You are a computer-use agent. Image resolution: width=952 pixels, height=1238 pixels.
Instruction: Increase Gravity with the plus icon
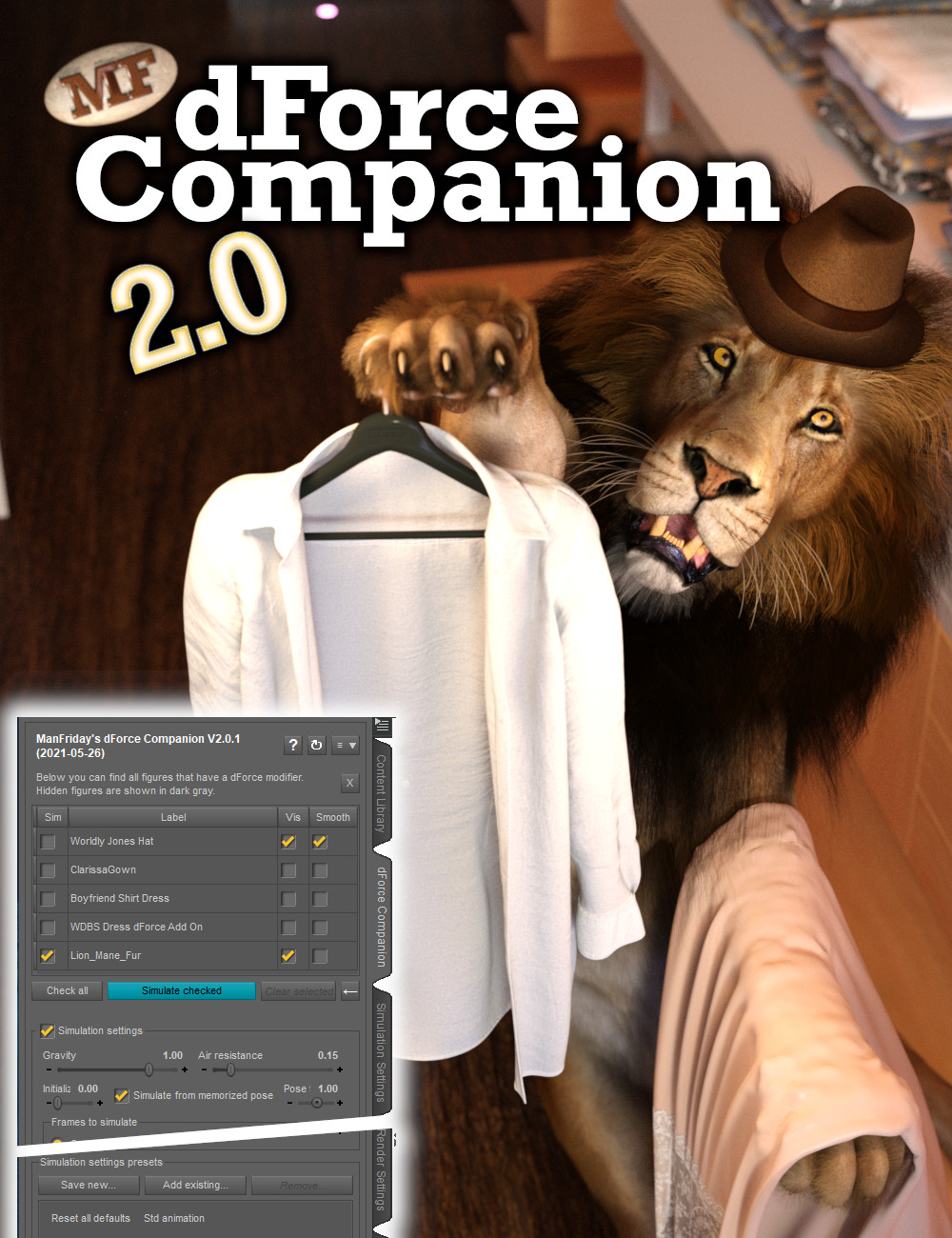coord(185,1070)
